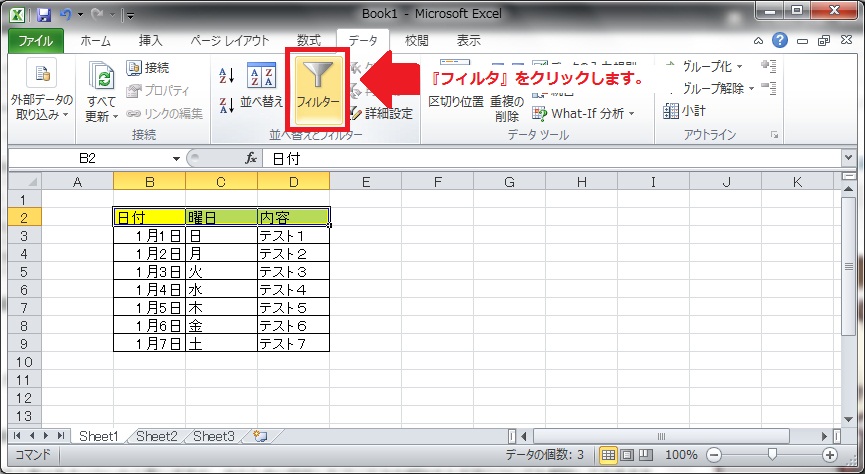865x474 pixels.
Task: Minimize the ribbon with caret icon
Action: click(x=759, y=41)
